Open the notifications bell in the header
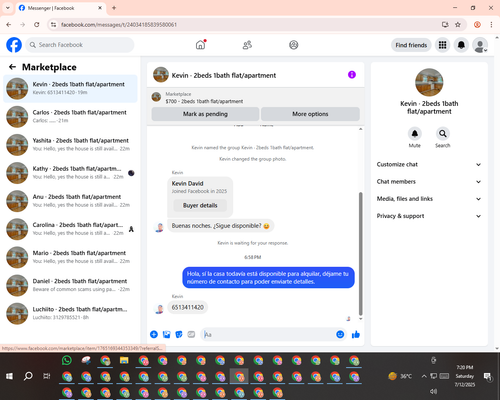This screenshot has width=500, height=400. [461, 45]
